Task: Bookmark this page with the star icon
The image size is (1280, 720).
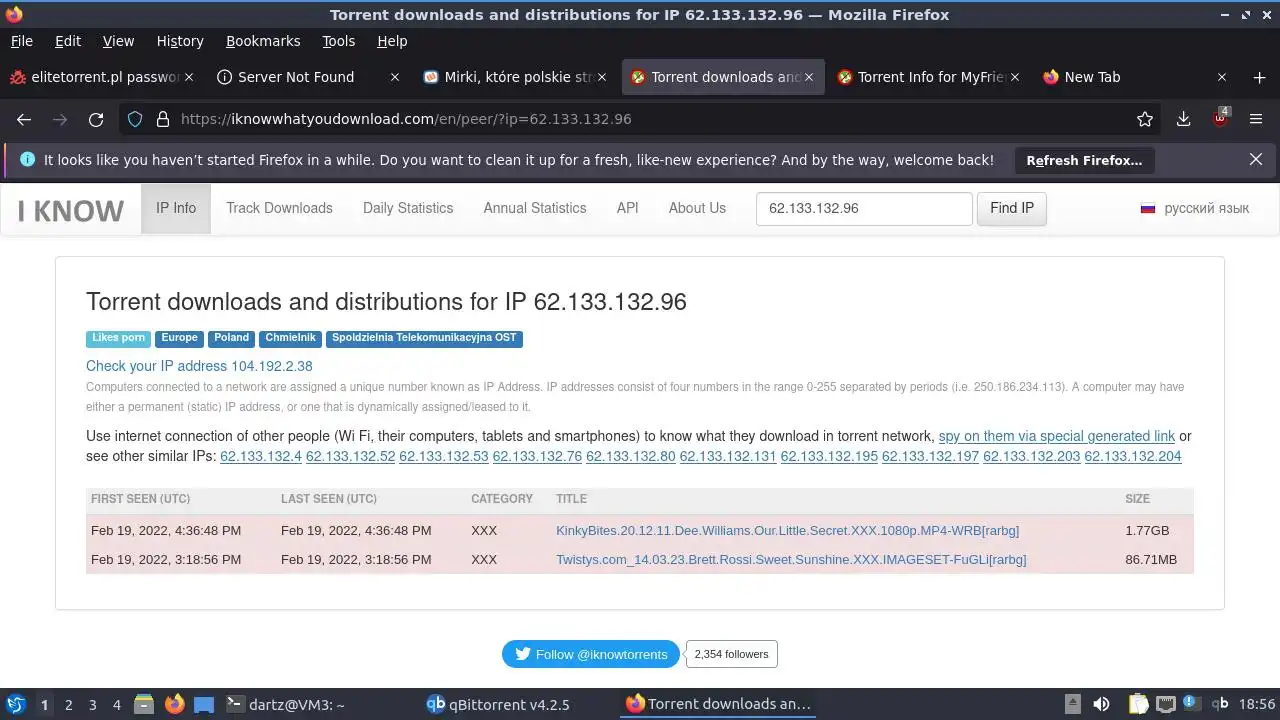Action: coord(1145,119)
